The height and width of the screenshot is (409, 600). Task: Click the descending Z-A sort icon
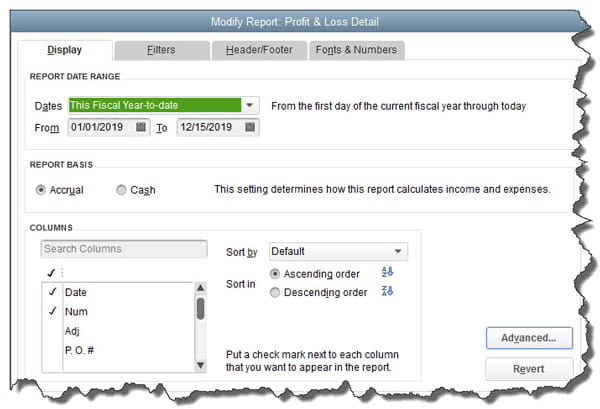pos(387,291)
